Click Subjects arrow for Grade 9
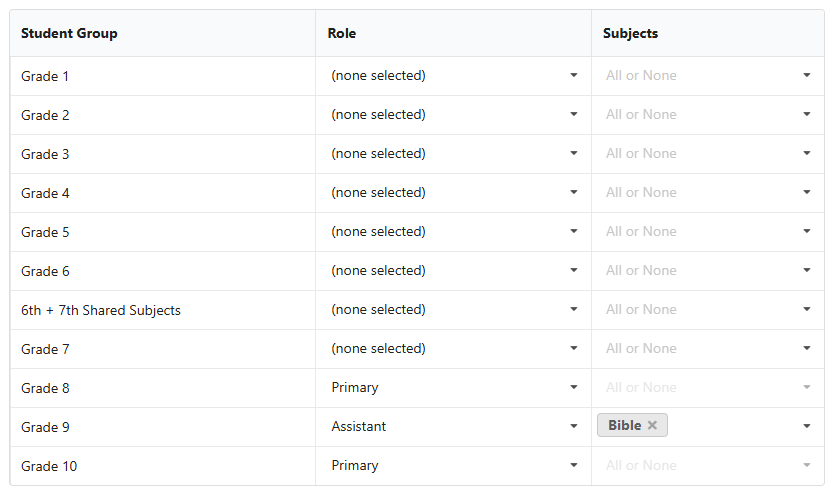Image resolution: width=830 pixels, height=501 pixels. tap(807, 426)
